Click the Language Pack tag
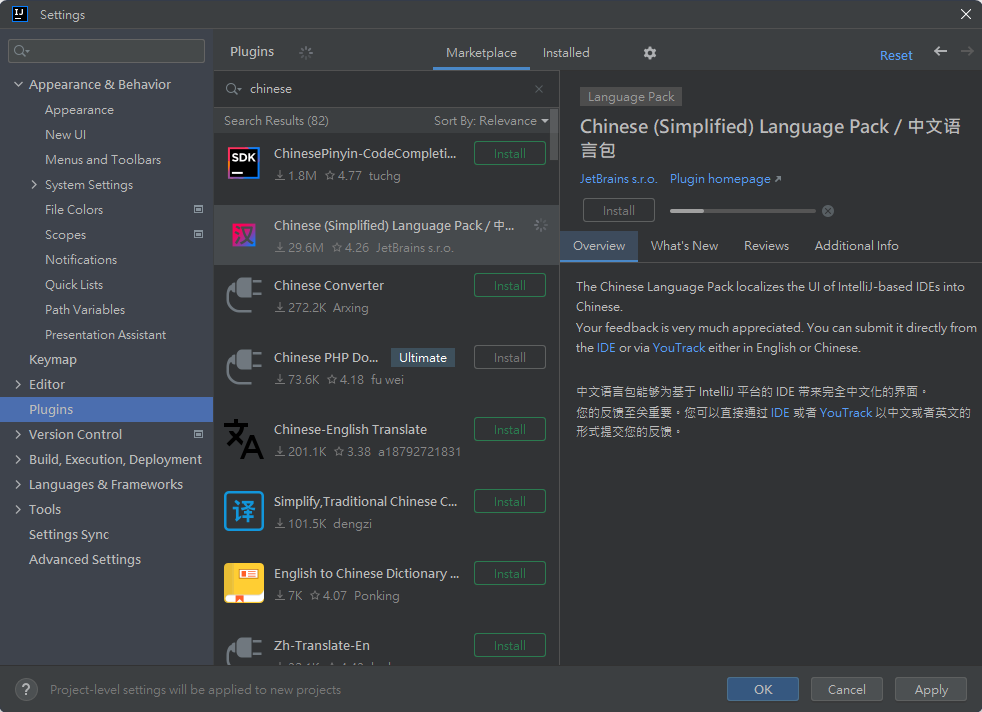The width and height of the screenshot is (982, 712). click(631, 97)
